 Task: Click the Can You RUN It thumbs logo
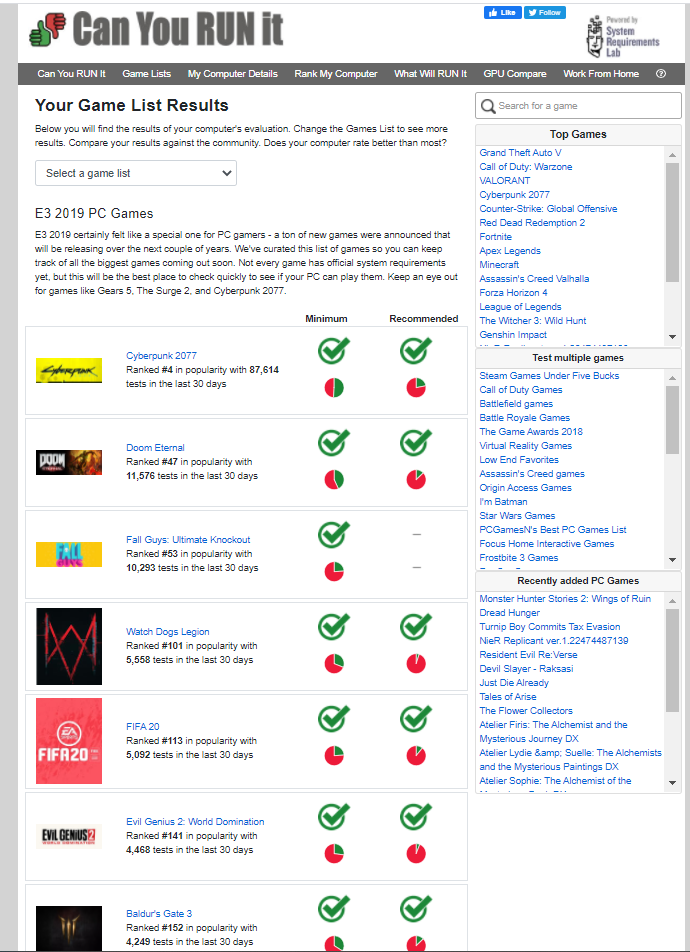47,31
